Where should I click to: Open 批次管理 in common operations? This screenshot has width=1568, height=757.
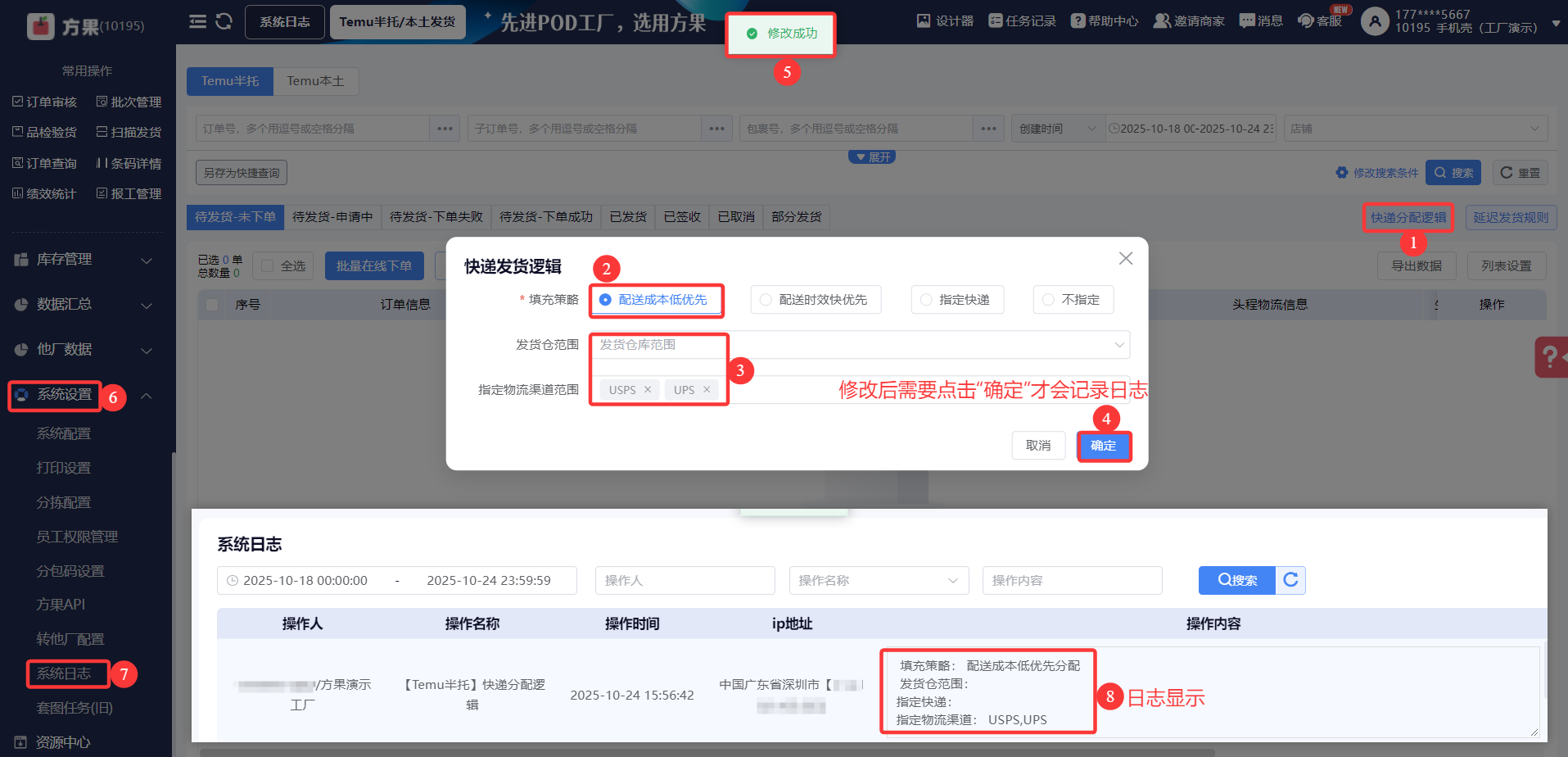coord(129,102)
